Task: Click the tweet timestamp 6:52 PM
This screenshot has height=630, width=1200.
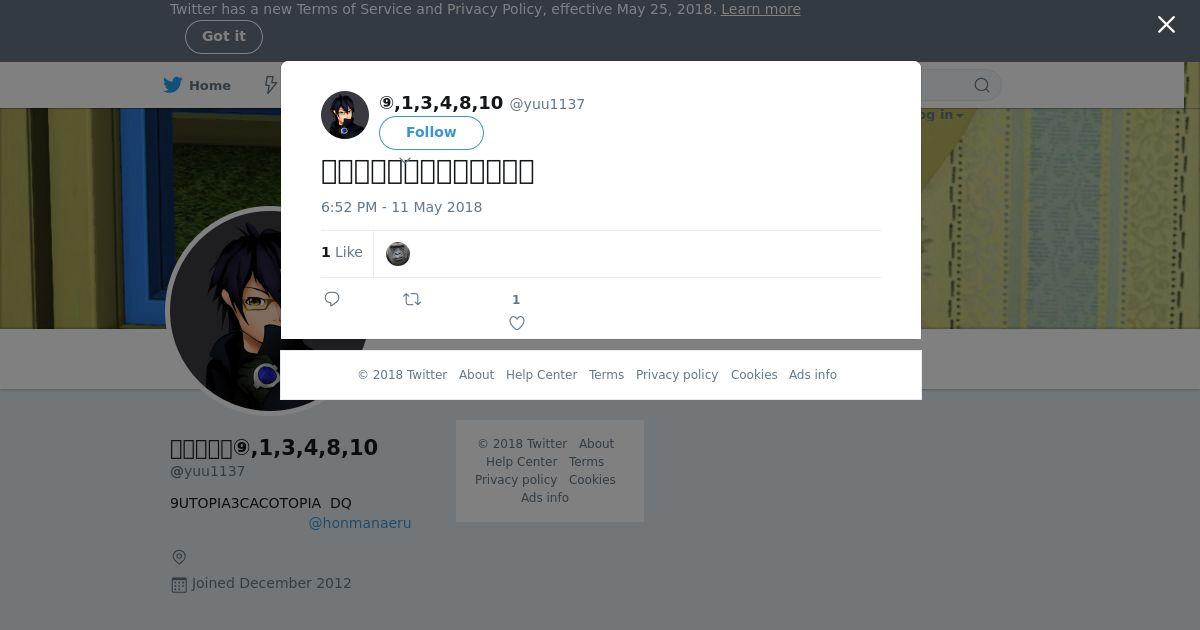Action: [401, 207]
